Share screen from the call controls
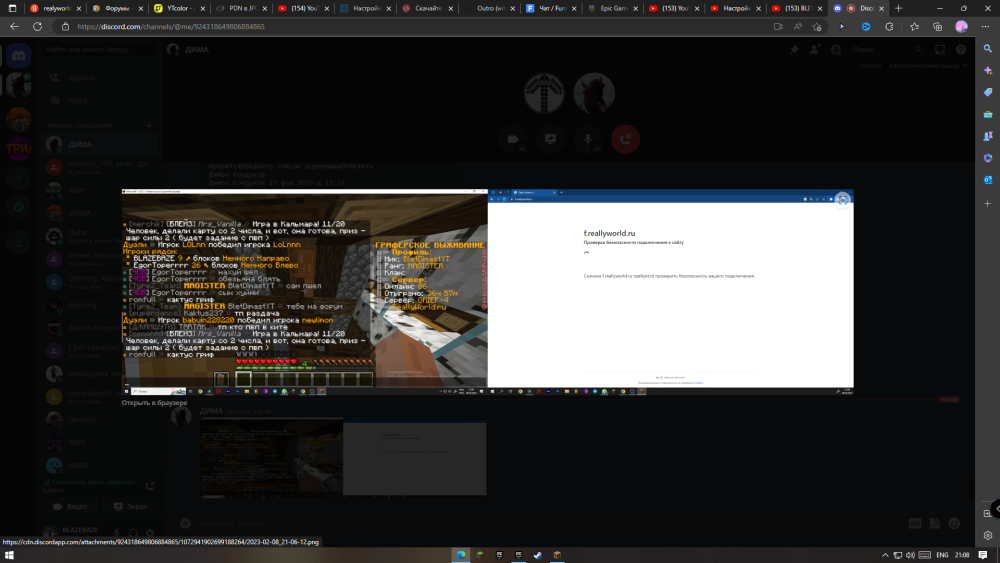The width and height of the screenshot is (1000, 563). [x=550, y=139]
